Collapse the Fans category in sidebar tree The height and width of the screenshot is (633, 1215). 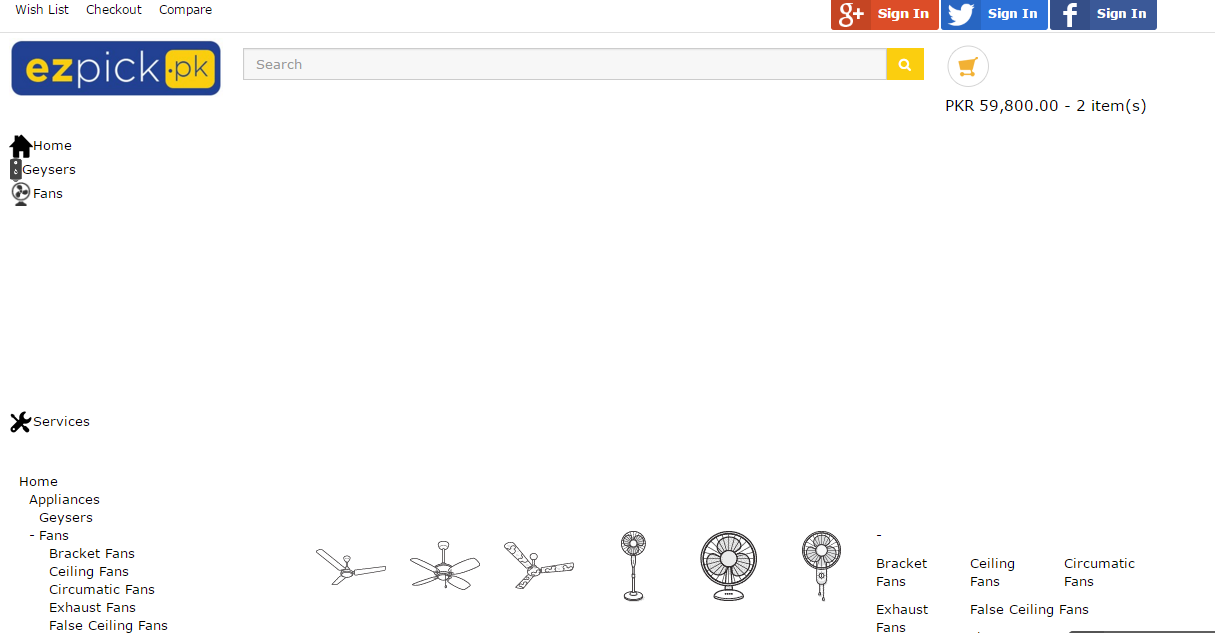pos(32,536)
